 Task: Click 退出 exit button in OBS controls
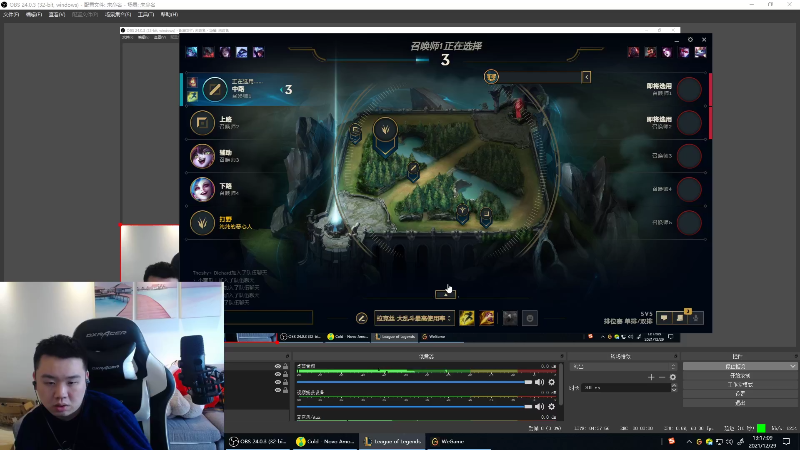740,403
